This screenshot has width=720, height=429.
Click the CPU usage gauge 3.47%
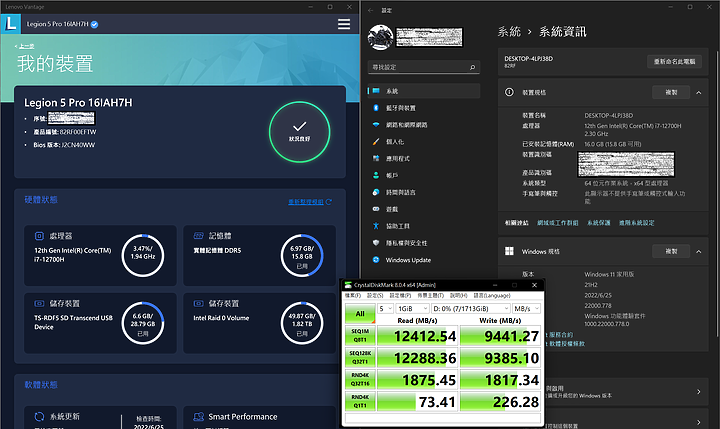point(143,256)
